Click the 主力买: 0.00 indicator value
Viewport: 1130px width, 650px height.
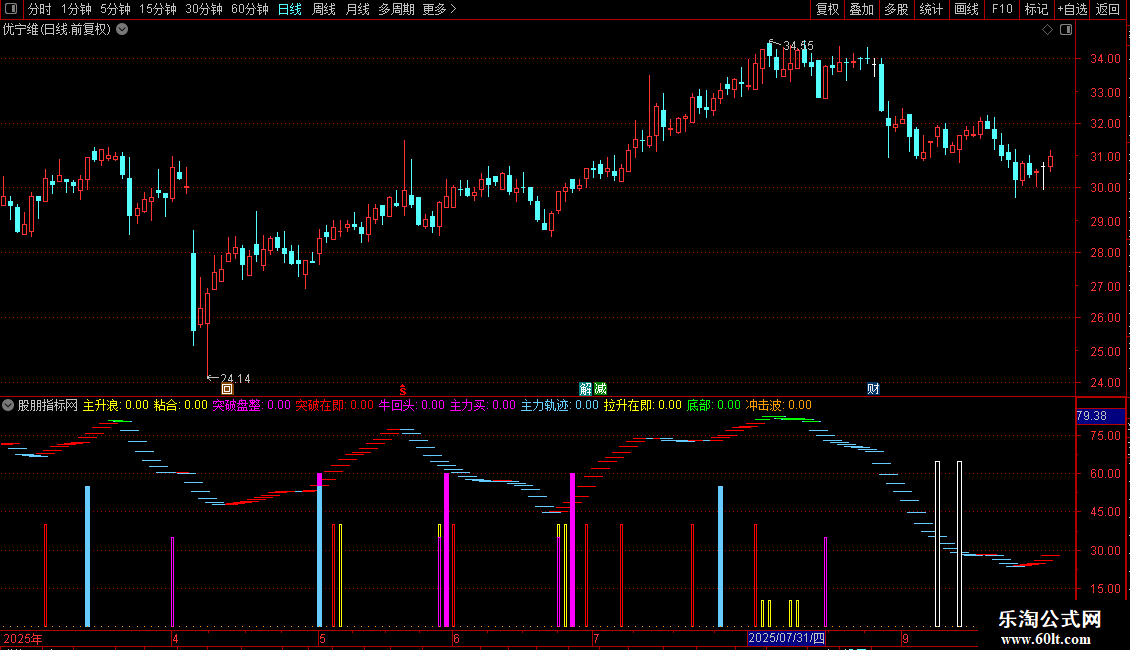(x=483, y=405)
